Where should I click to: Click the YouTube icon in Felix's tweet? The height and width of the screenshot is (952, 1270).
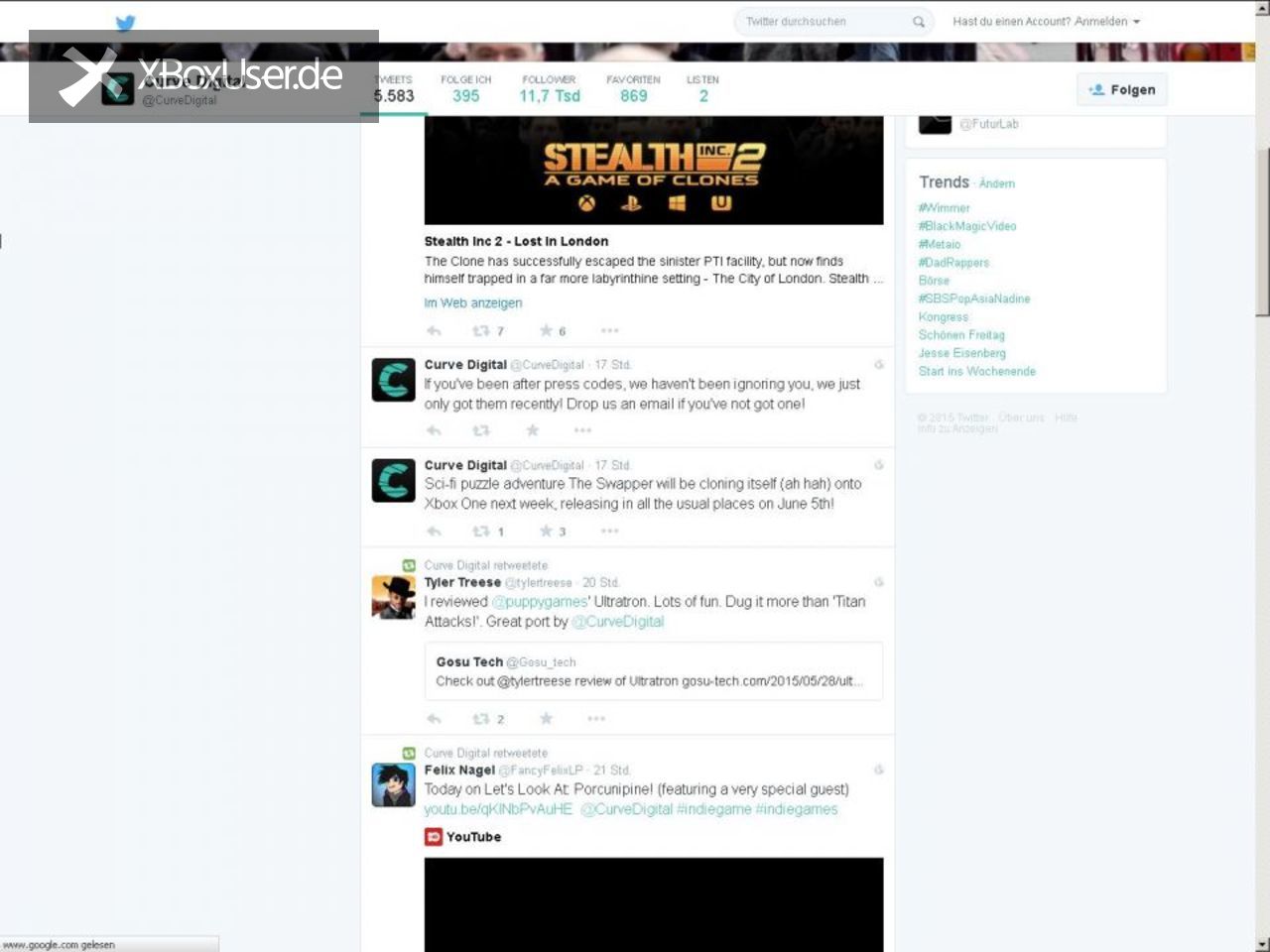434,837
